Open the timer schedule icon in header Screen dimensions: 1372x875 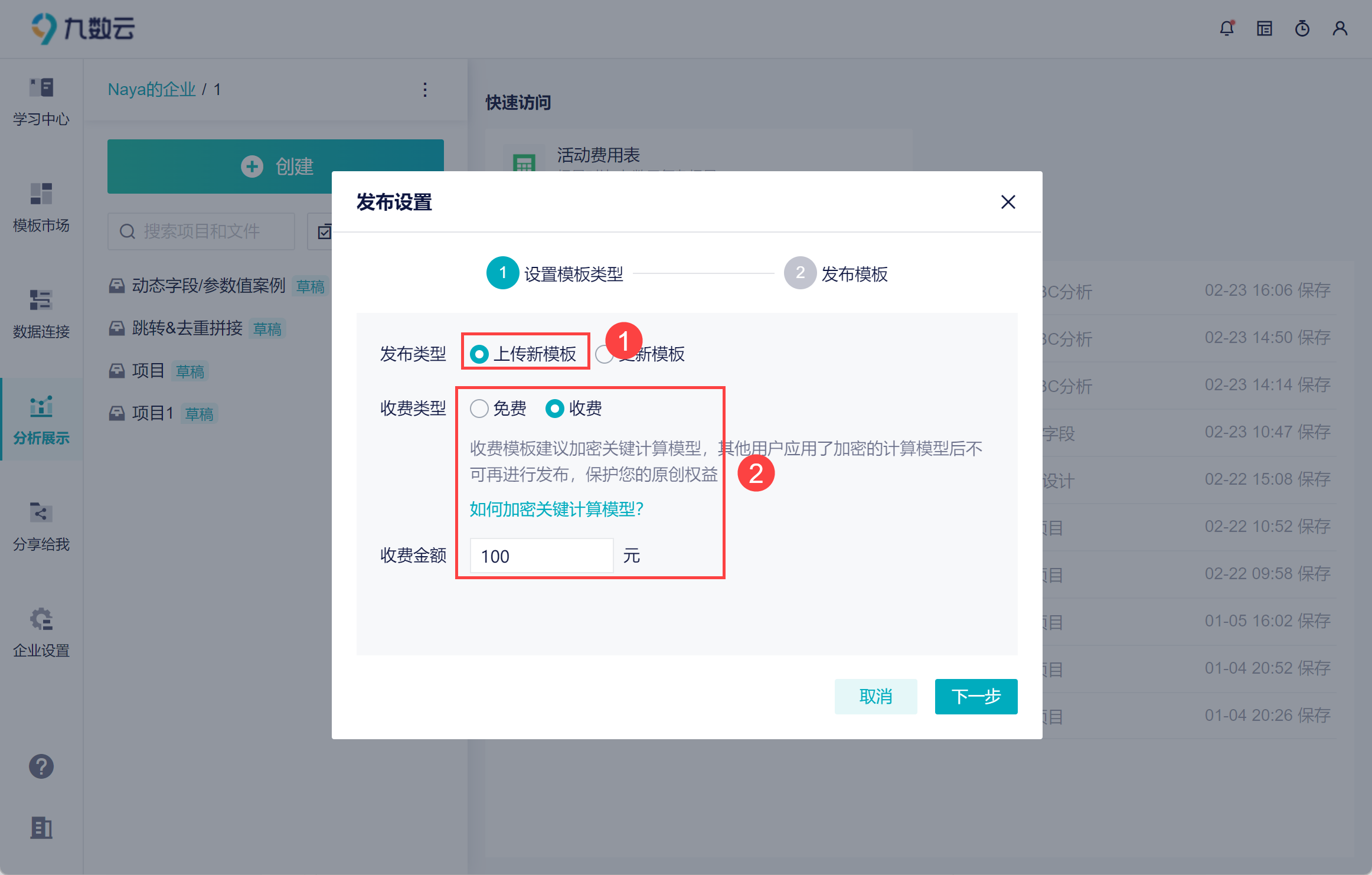click(x=1302, y=28)
